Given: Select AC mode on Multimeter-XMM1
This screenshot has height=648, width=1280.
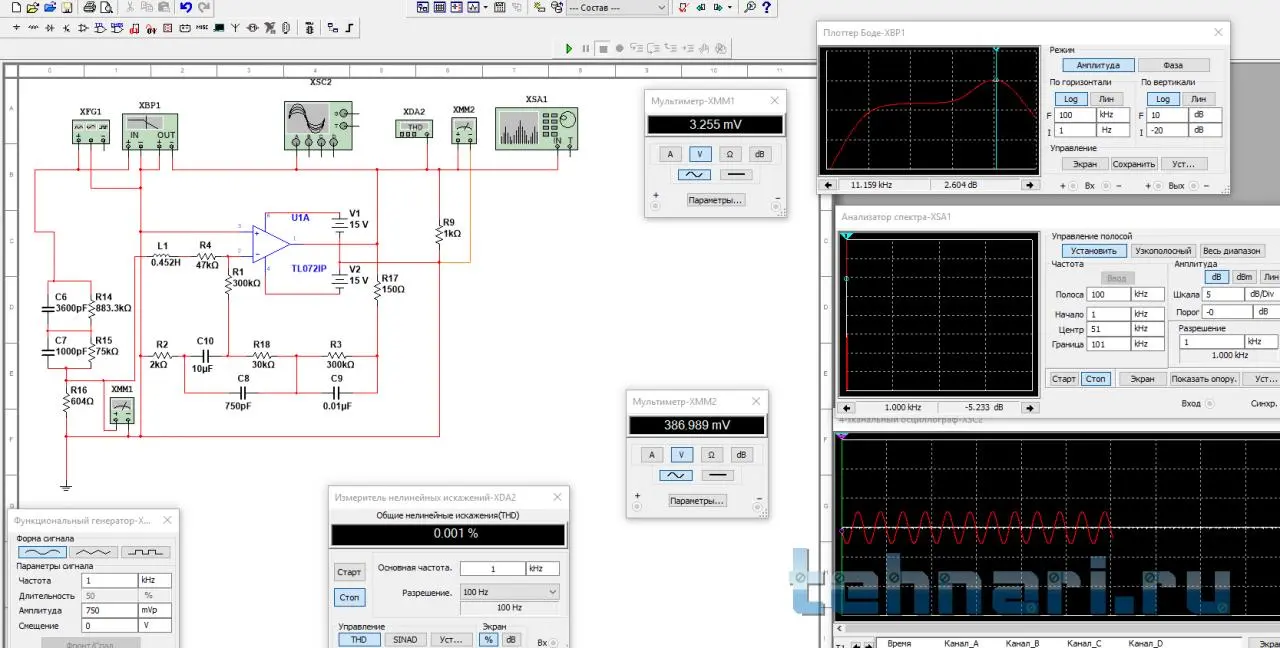Looking at the screenshot, I should click(694, 174).
